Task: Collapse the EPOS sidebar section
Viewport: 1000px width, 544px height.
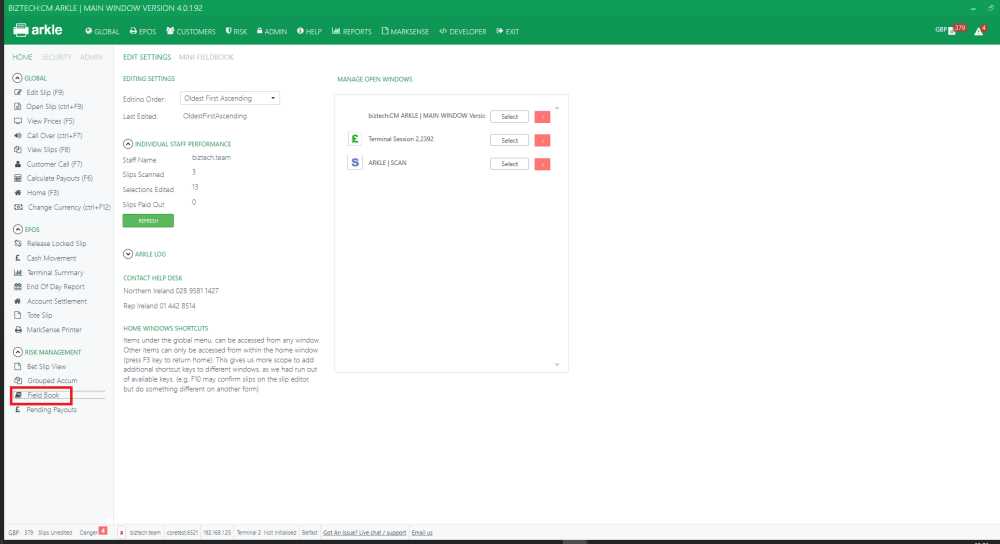Action: click(x=17, y=229)
